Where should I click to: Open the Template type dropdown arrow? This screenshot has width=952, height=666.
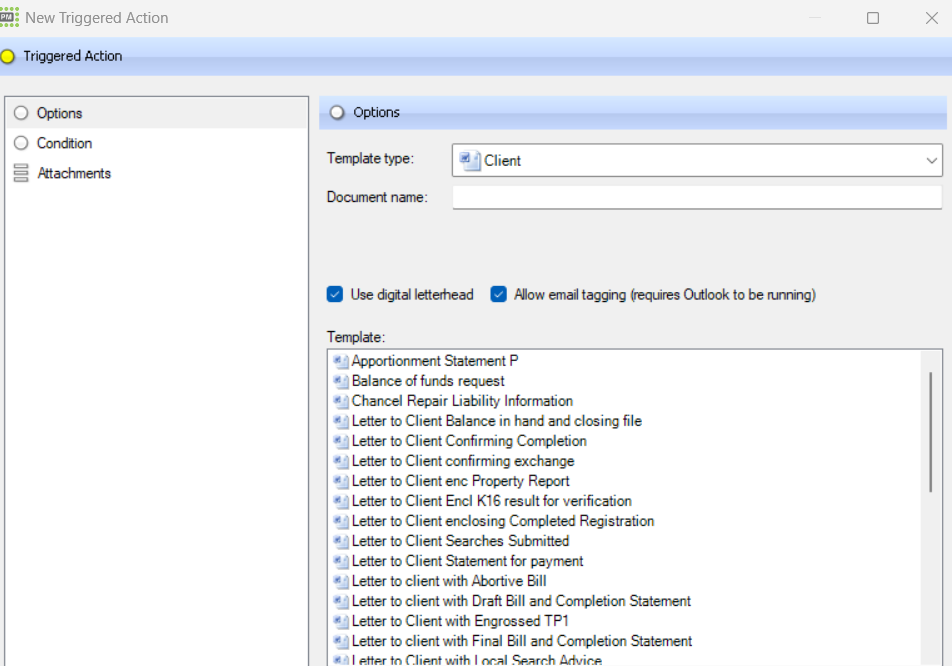click(931, 160)
